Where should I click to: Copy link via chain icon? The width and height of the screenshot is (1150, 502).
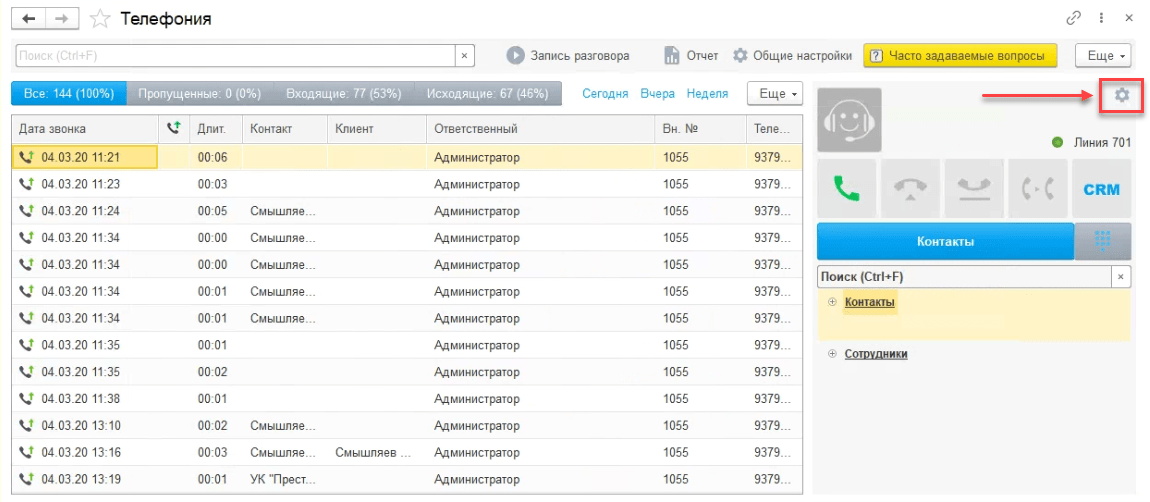(x=1074, y=18)
